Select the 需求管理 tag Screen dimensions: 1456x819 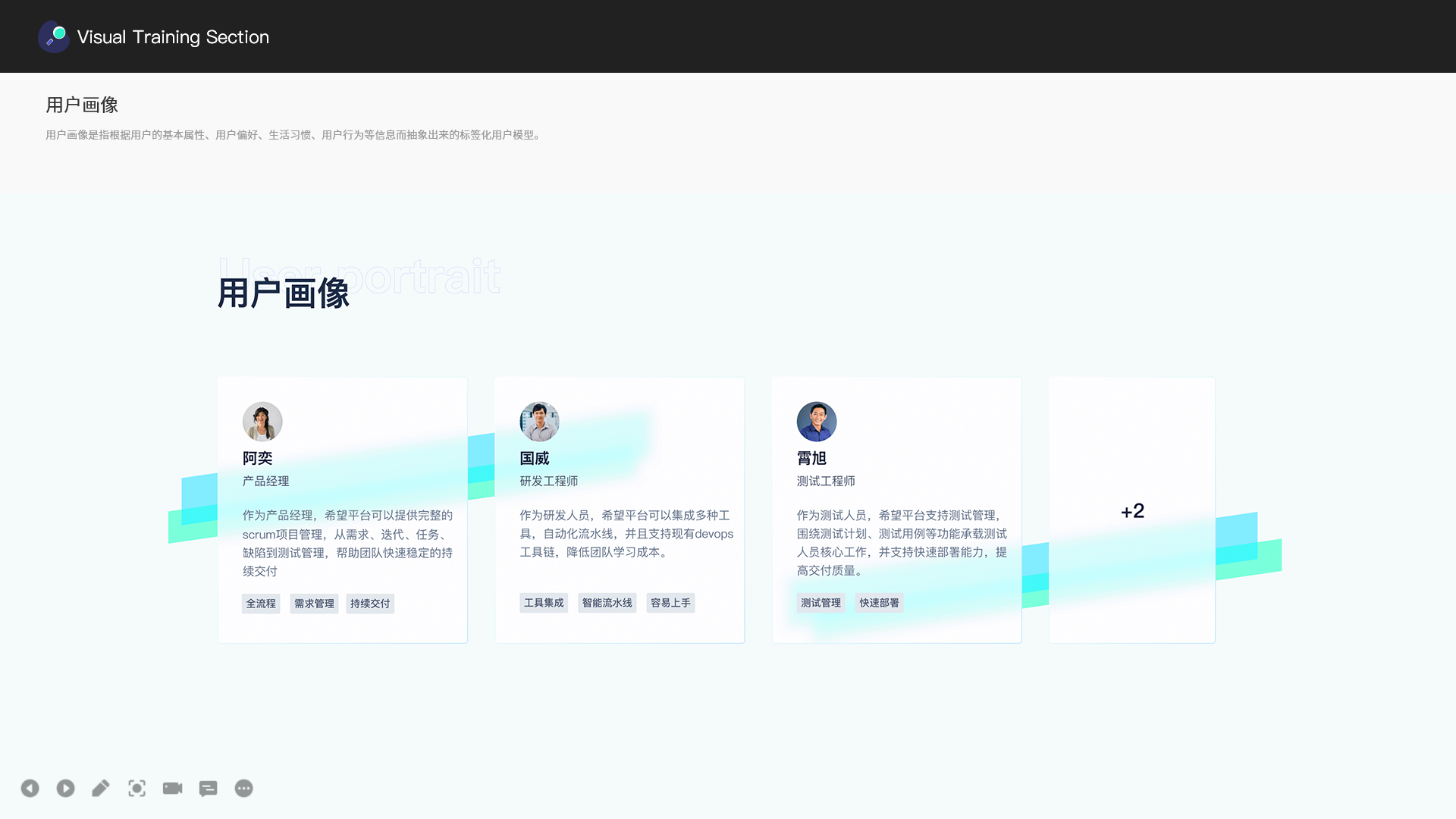(314, 604)
